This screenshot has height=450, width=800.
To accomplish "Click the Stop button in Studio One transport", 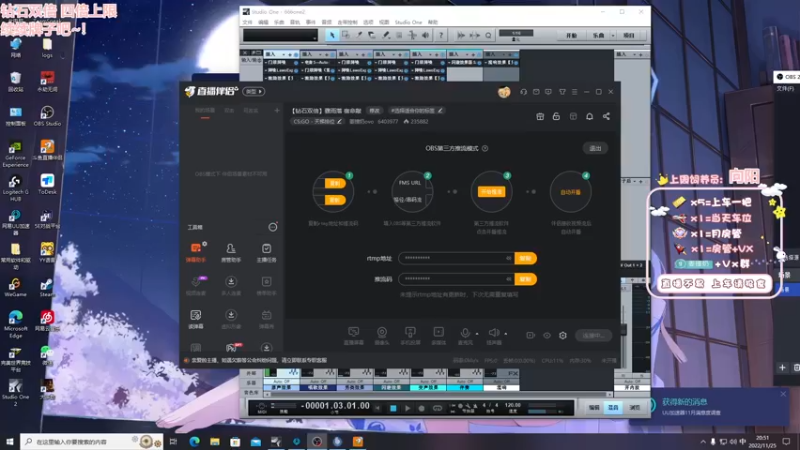I will coord(393,408).
